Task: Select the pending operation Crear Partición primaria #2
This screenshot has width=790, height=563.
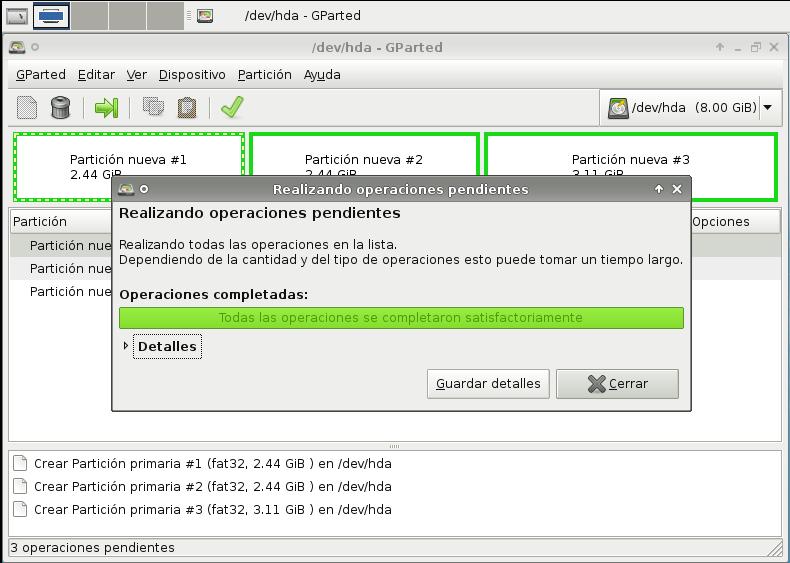Action: (212, 487)
